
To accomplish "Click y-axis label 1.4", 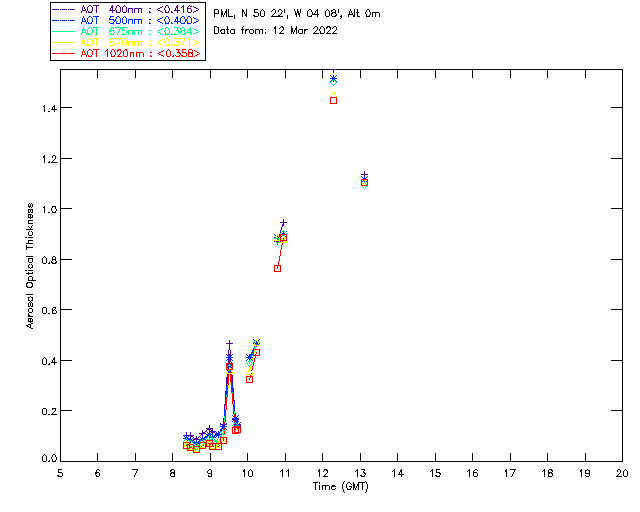I will [49, 108].
